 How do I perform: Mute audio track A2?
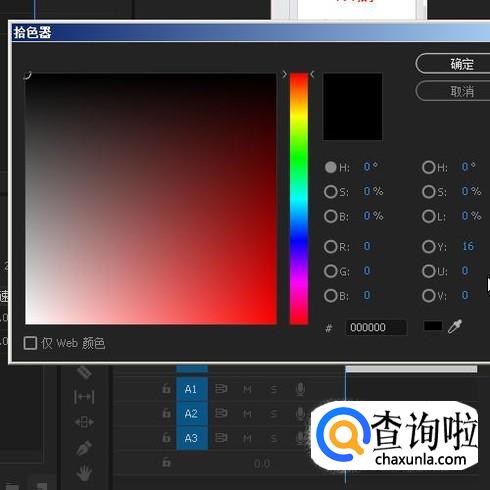[x=247, y=414]
